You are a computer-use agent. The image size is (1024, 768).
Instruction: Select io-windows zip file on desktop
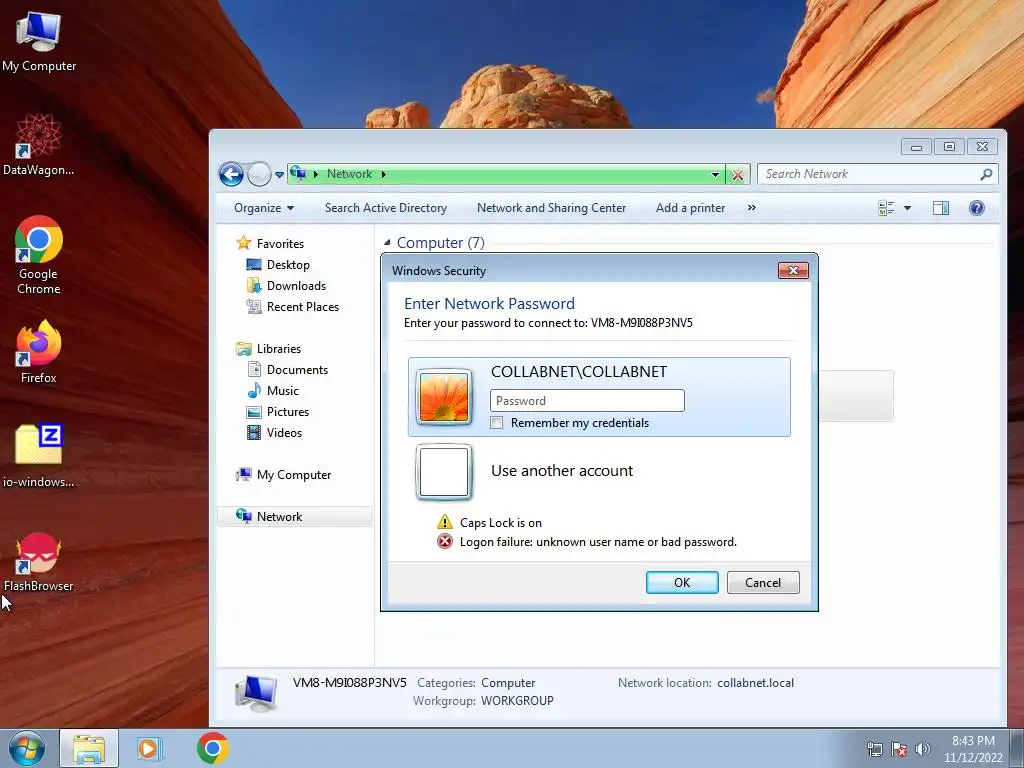pyautogui.click(x=39, y=456)
